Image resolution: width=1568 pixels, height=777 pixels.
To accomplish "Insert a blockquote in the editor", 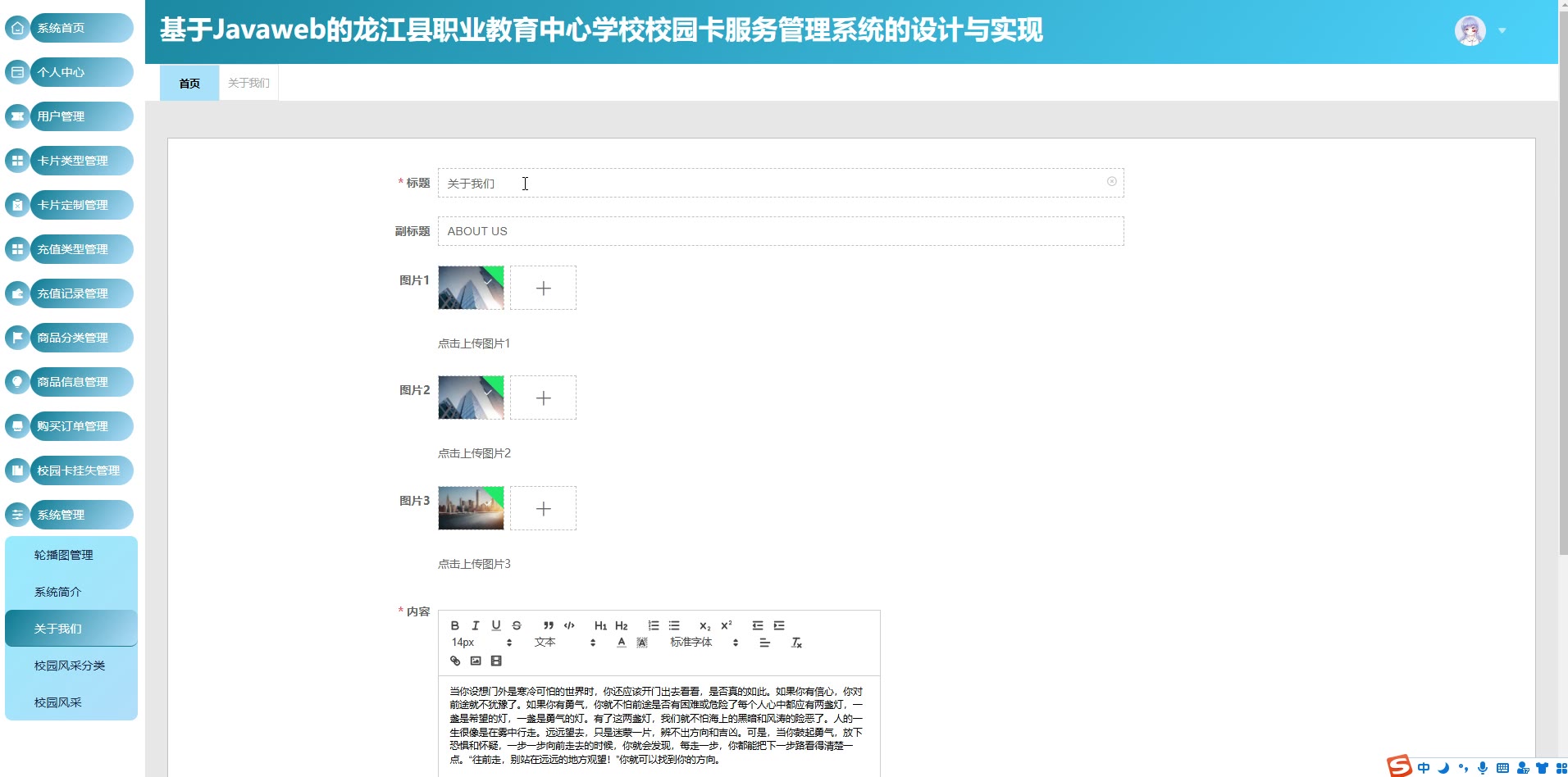I will pyautogui.click(x=549, y=625).
